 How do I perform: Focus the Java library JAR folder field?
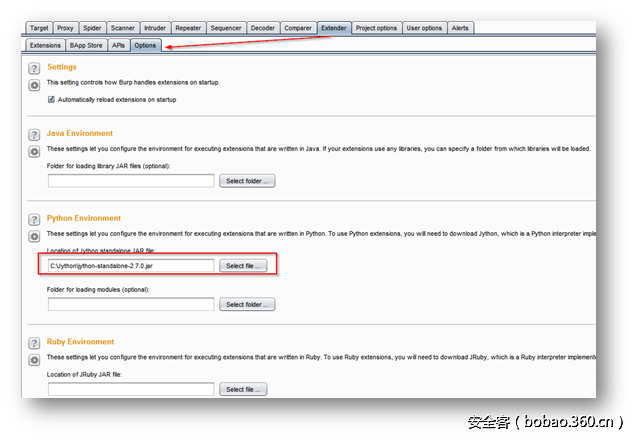(131, 181)
